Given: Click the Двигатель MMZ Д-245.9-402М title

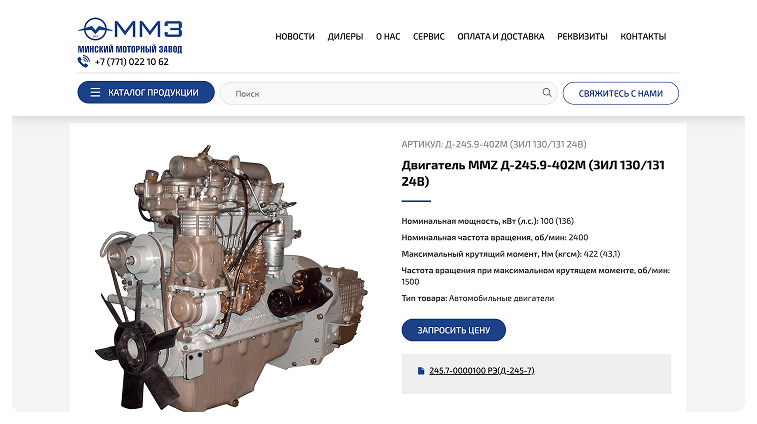Looking at the screenshot, I should [533, 173].
